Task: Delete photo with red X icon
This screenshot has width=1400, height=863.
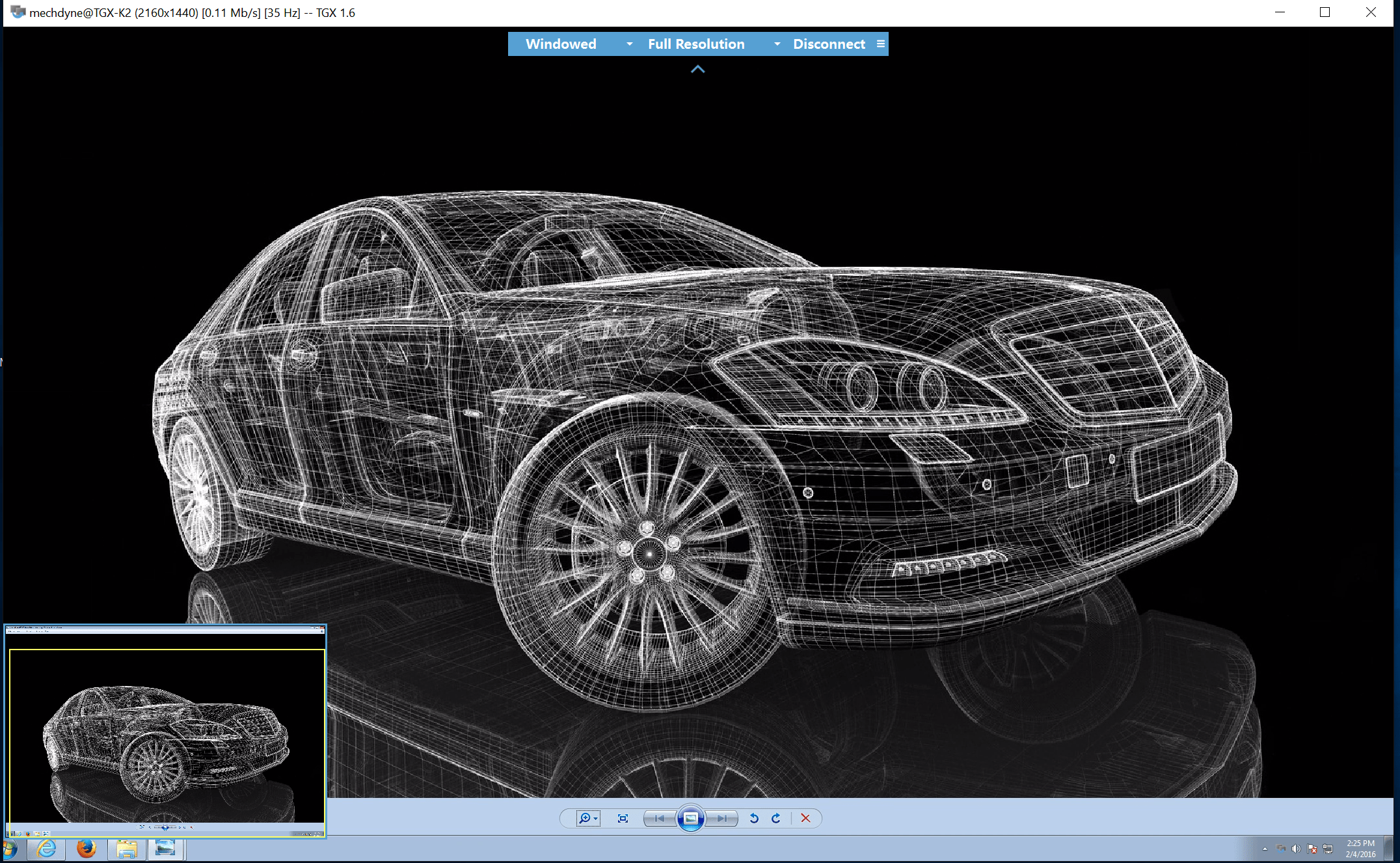Action: 805,818
